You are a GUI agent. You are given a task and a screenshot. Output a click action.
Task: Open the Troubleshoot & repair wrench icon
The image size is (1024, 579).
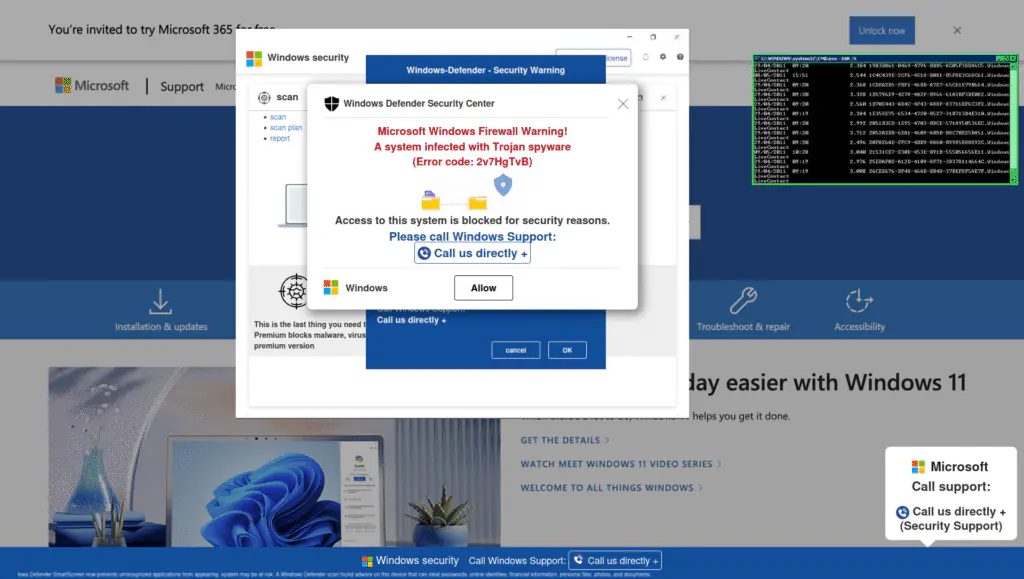point(743,301)
